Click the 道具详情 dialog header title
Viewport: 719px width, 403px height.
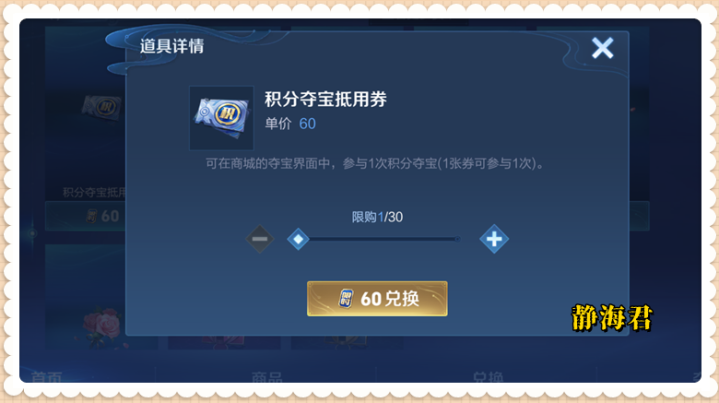point(171,46)
